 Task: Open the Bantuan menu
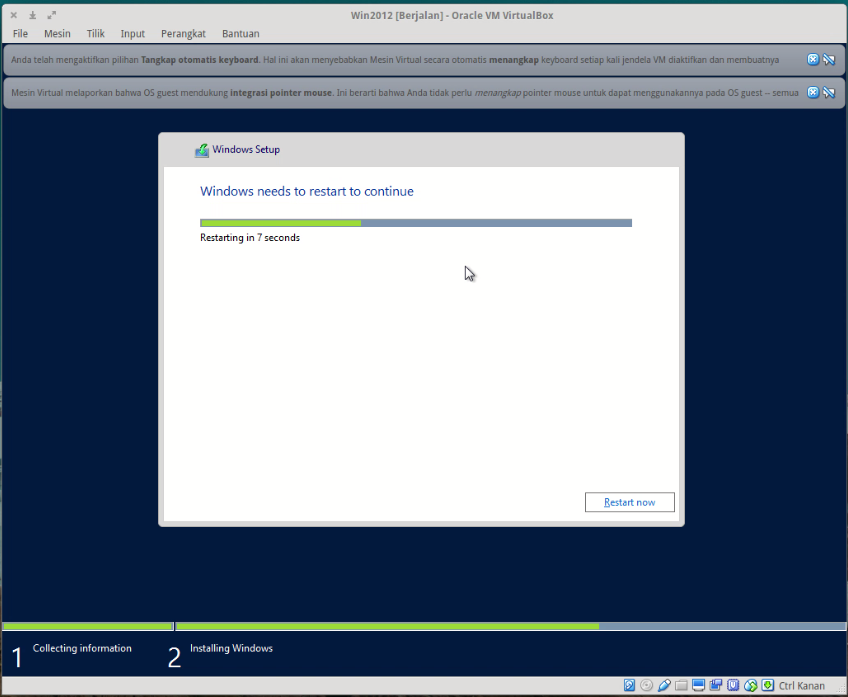240,33
